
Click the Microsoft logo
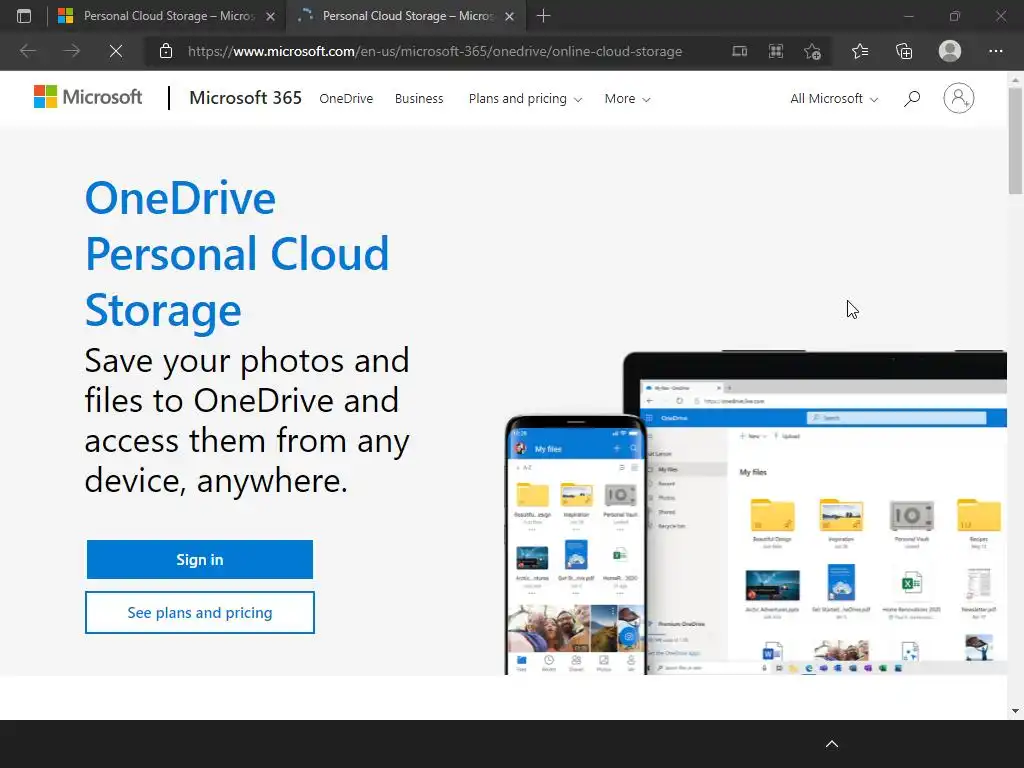tap(88, 97)
